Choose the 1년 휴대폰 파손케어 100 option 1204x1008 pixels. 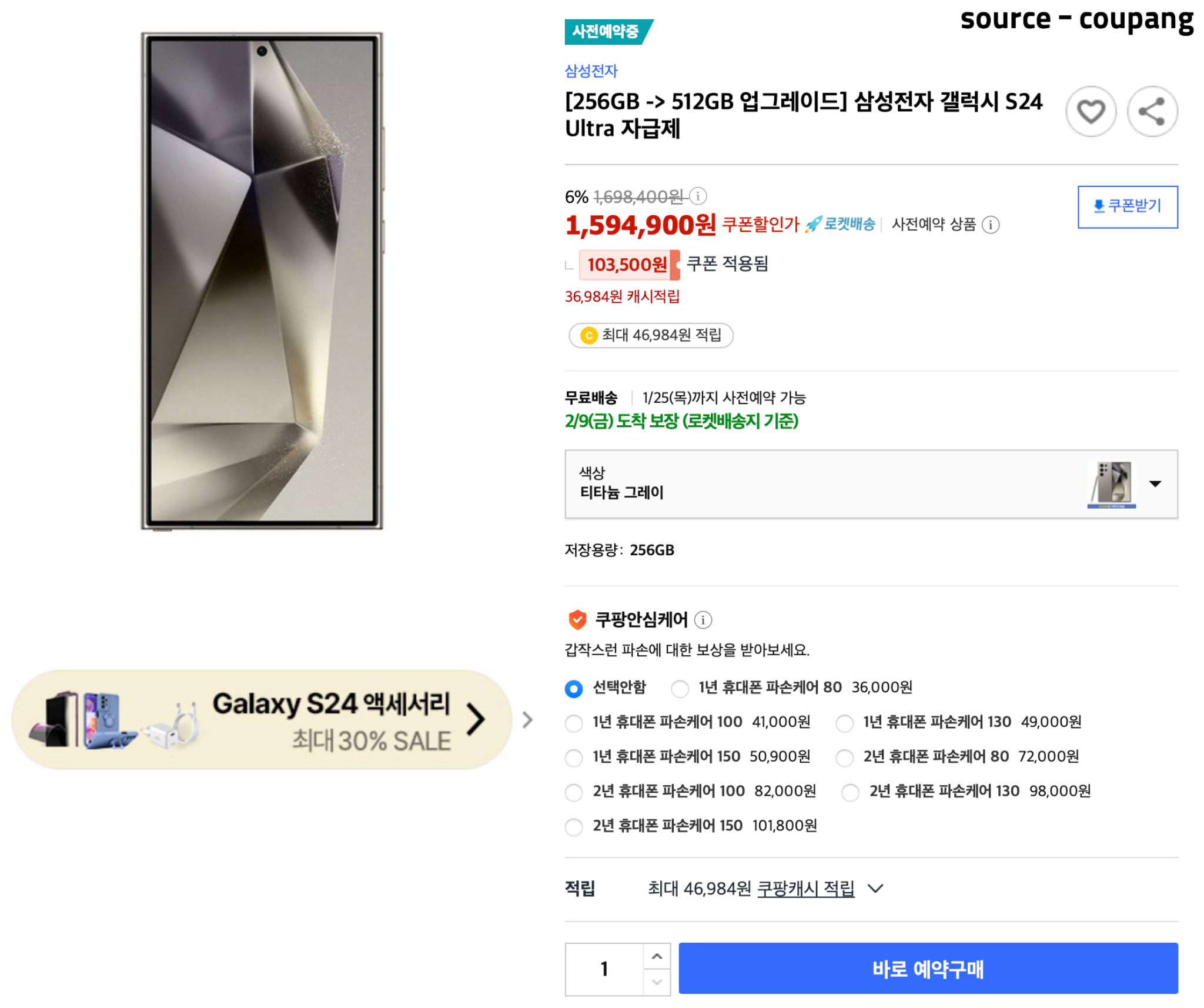573,723
